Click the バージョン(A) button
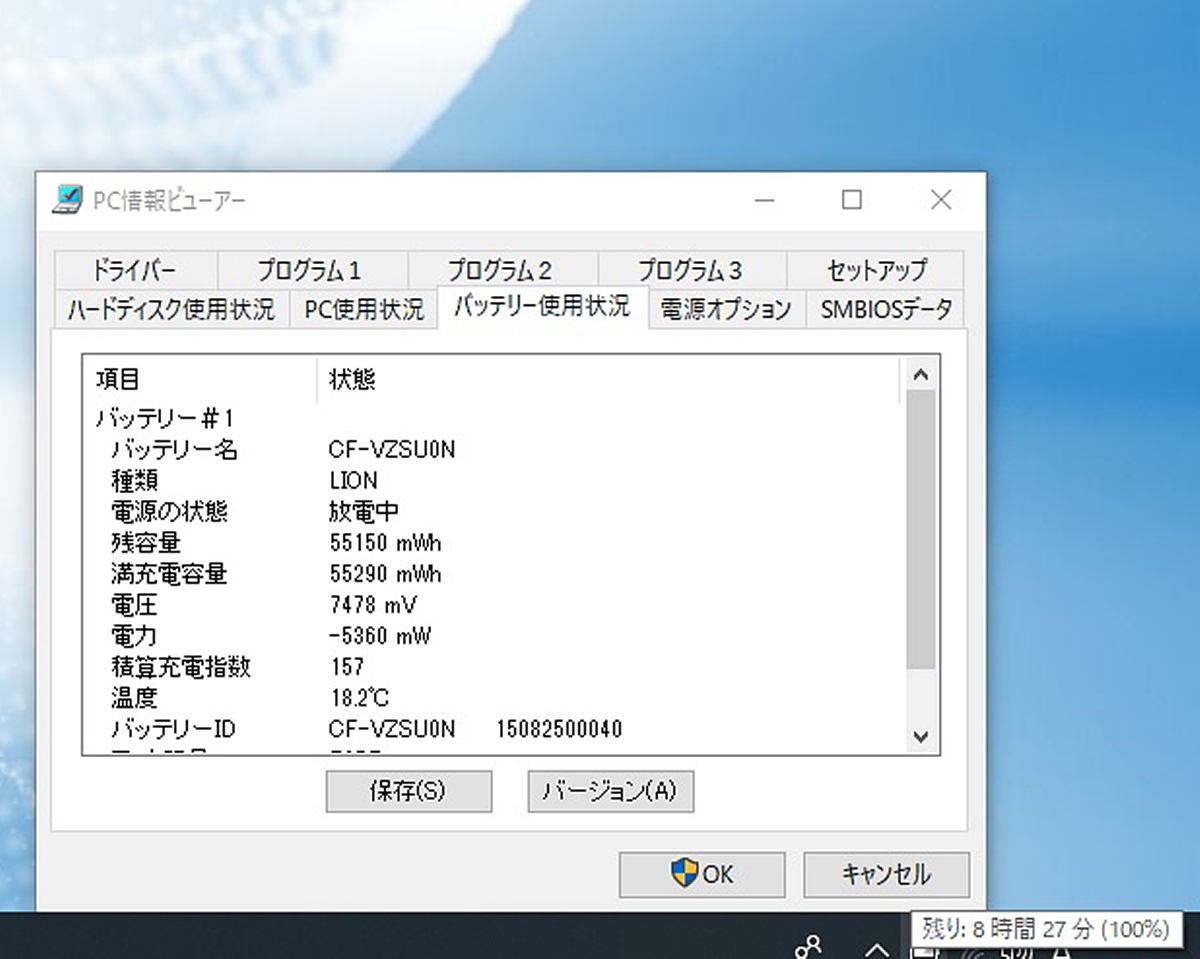 610,791
